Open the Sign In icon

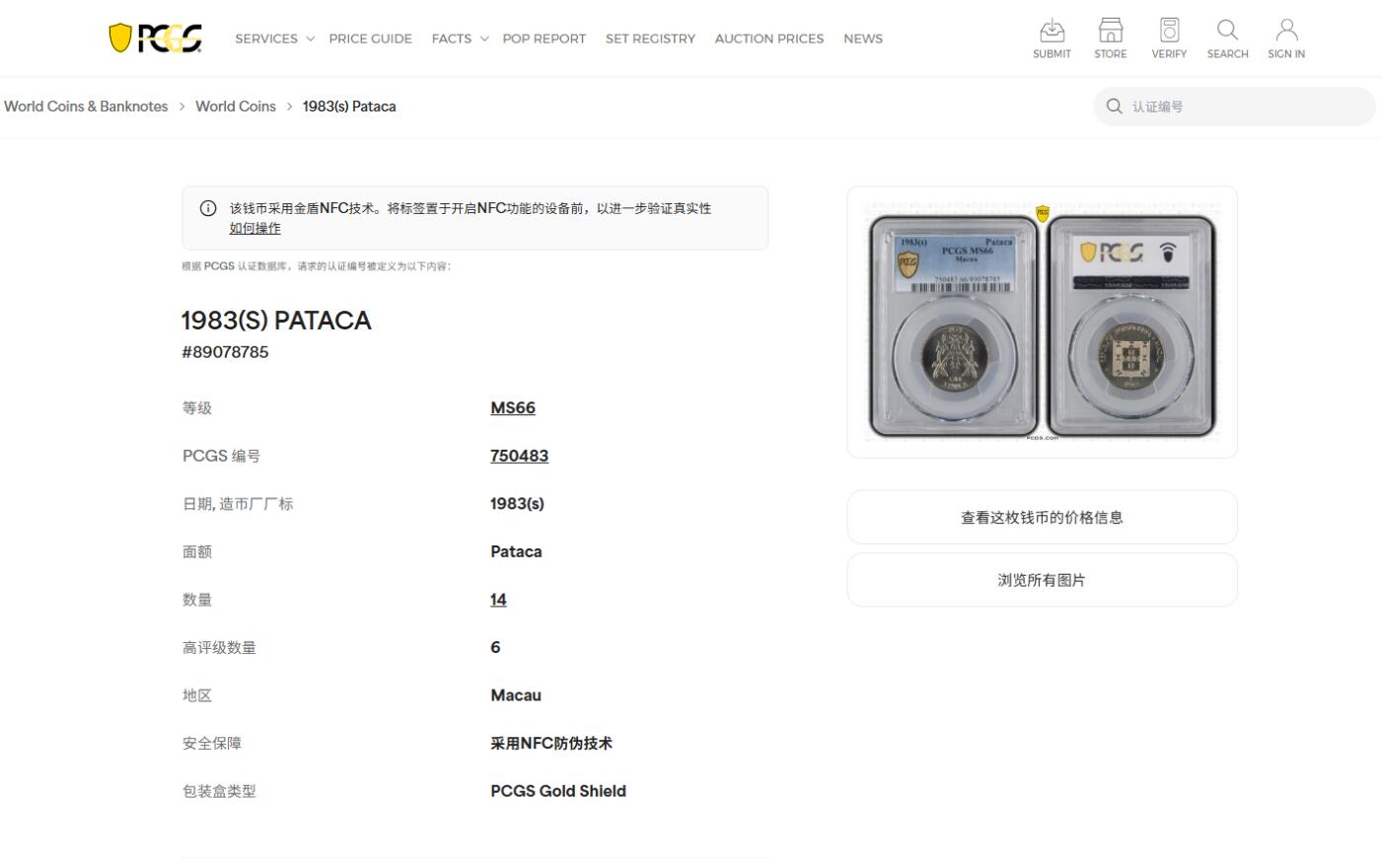point(1286,38)
